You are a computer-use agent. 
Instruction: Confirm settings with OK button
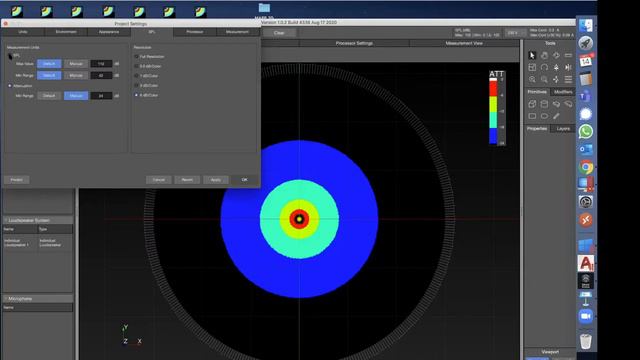244,180
